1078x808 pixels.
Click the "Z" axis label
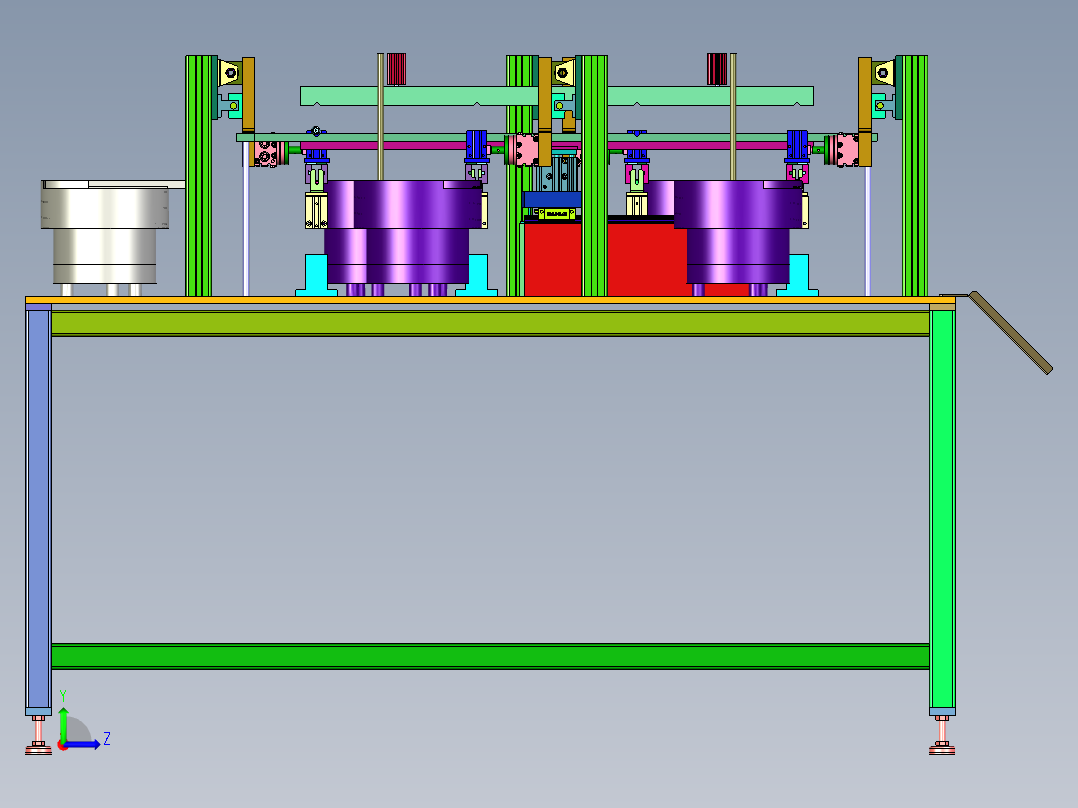[107, 739]
